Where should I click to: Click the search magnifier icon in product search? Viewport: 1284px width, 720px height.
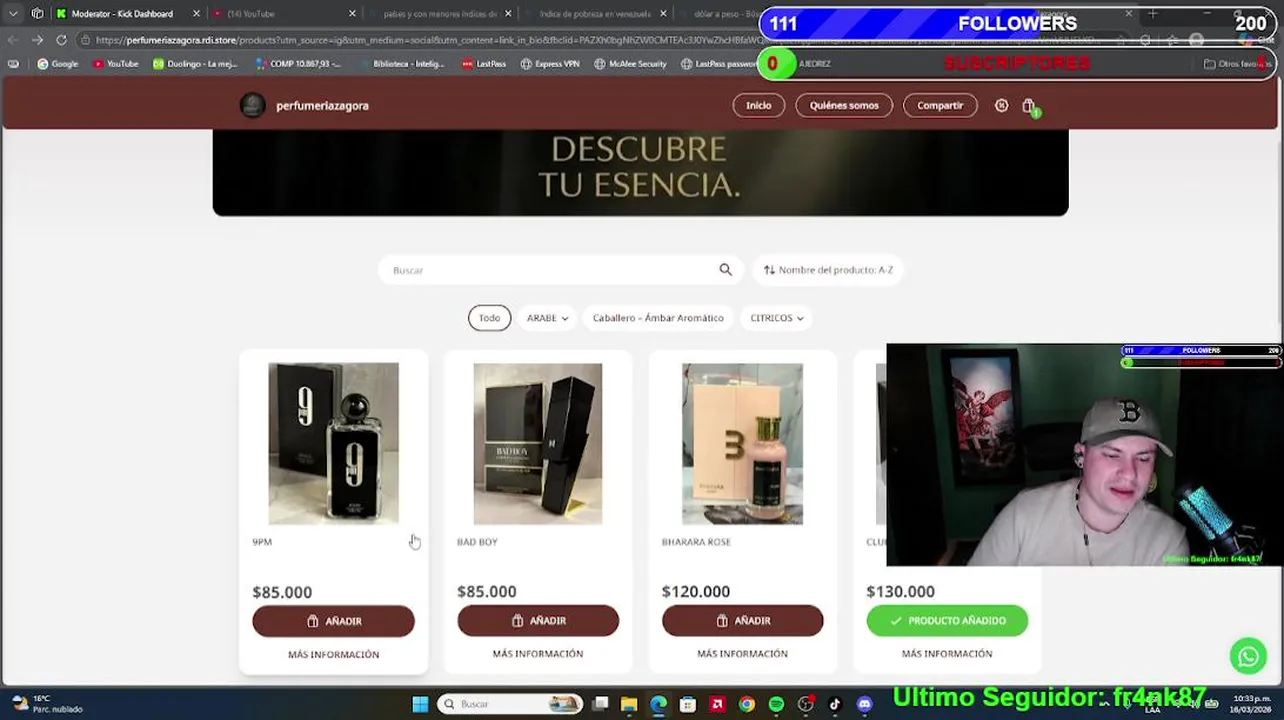(x=726, y=270)
